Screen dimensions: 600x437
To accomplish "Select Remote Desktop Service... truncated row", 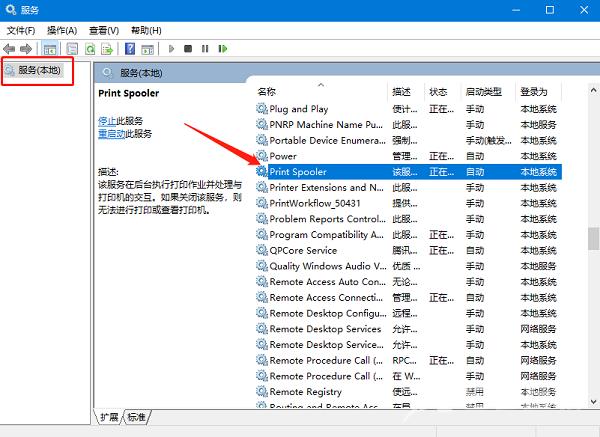I will click(x=408, y=344).
